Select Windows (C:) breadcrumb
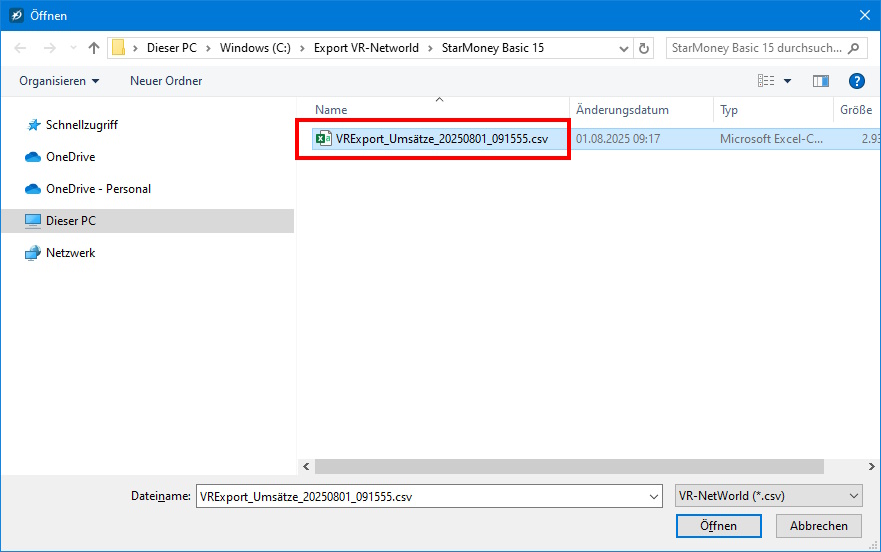This screenshot has height=552, width=881. [x=255, y=48]
